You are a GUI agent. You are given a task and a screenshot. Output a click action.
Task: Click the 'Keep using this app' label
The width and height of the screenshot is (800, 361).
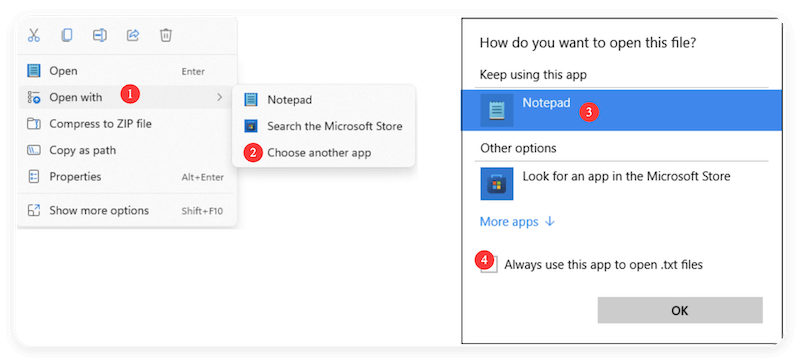click(533, 75)
